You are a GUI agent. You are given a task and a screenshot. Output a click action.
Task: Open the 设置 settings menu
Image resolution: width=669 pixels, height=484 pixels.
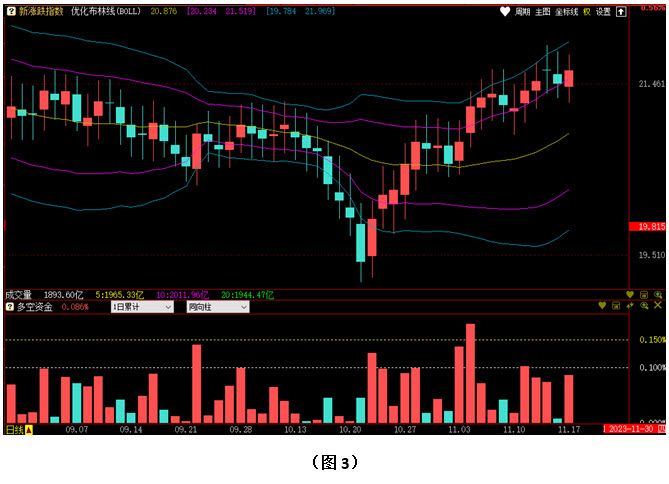[603, 12]
